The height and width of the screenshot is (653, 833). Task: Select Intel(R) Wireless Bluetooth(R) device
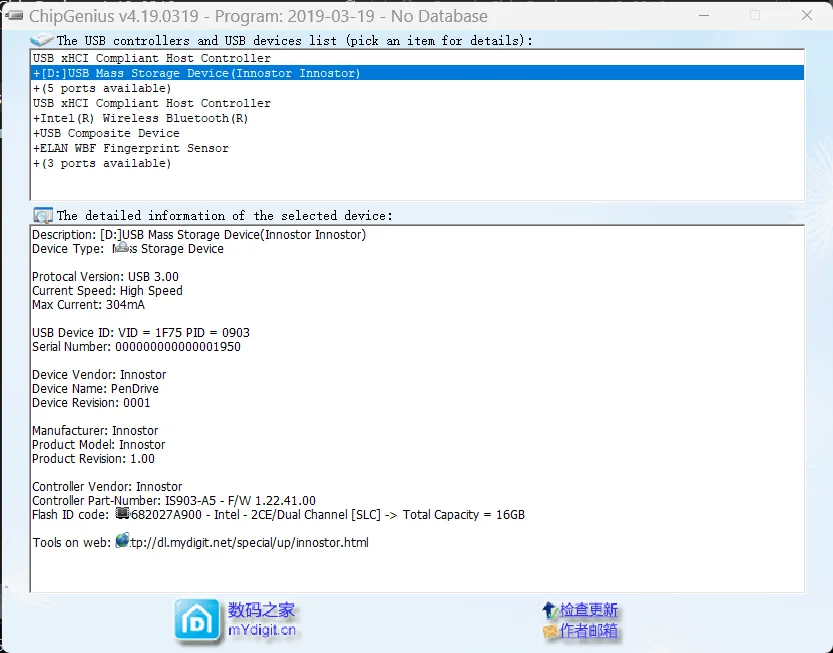point(417,118)
